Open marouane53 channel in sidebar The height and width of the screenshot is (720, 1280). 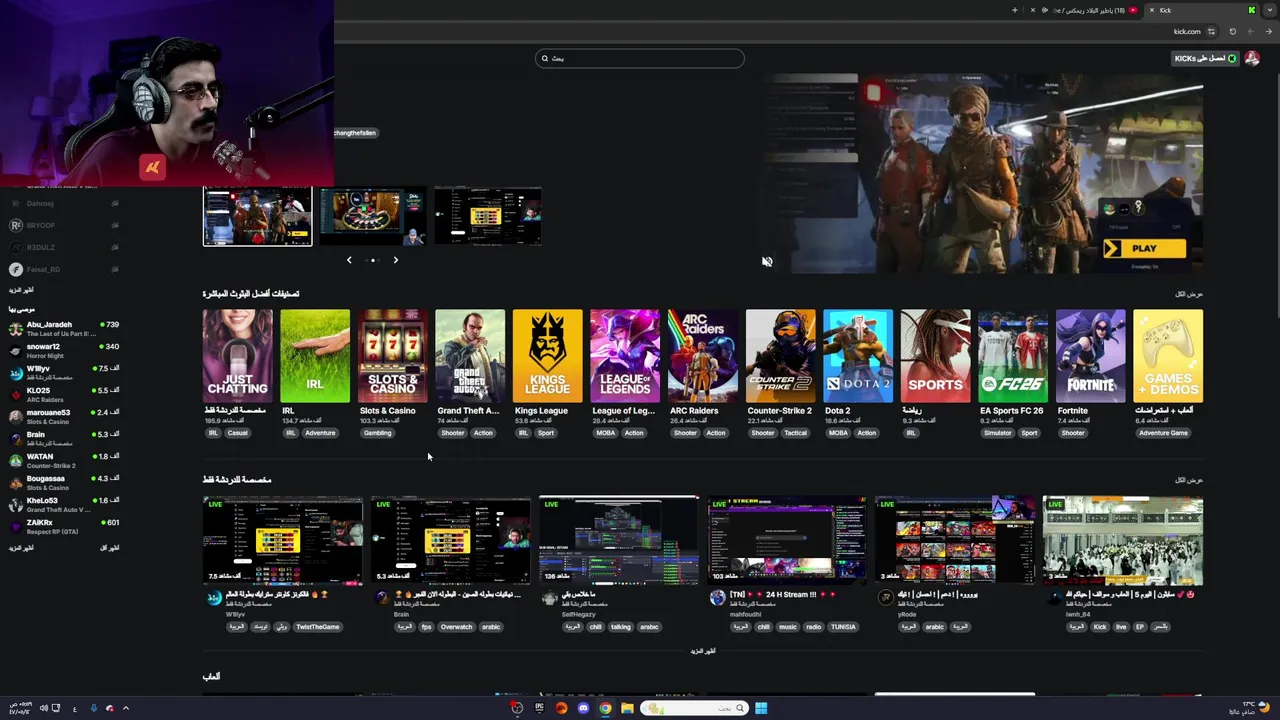point(64,417)
